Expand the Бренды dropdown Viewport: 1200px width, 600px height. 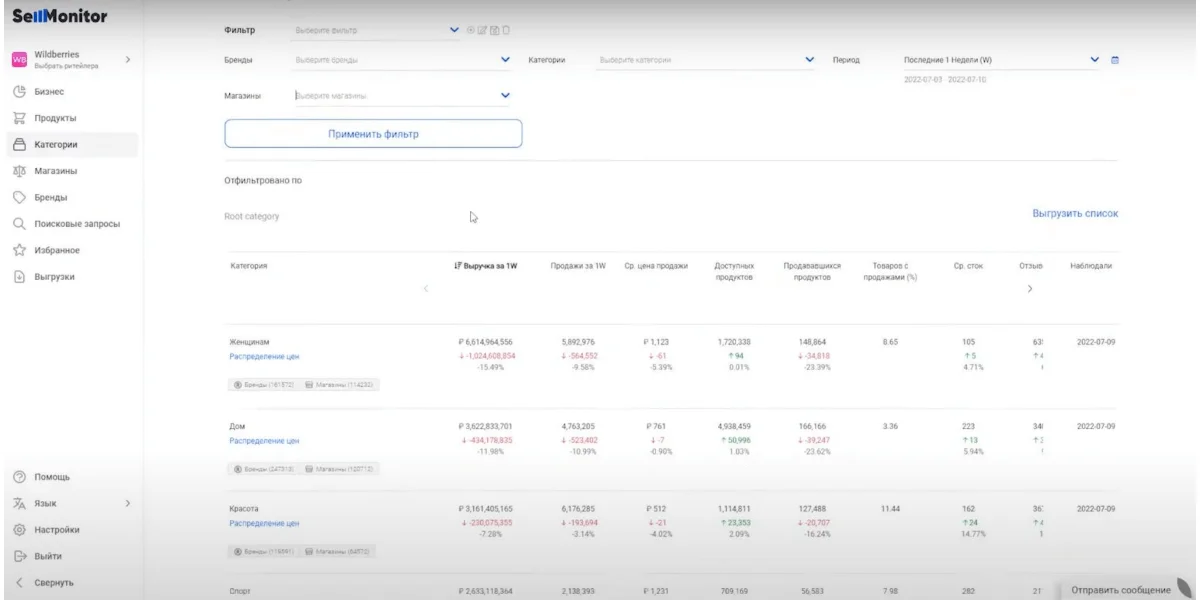click(x=504, y=61)
